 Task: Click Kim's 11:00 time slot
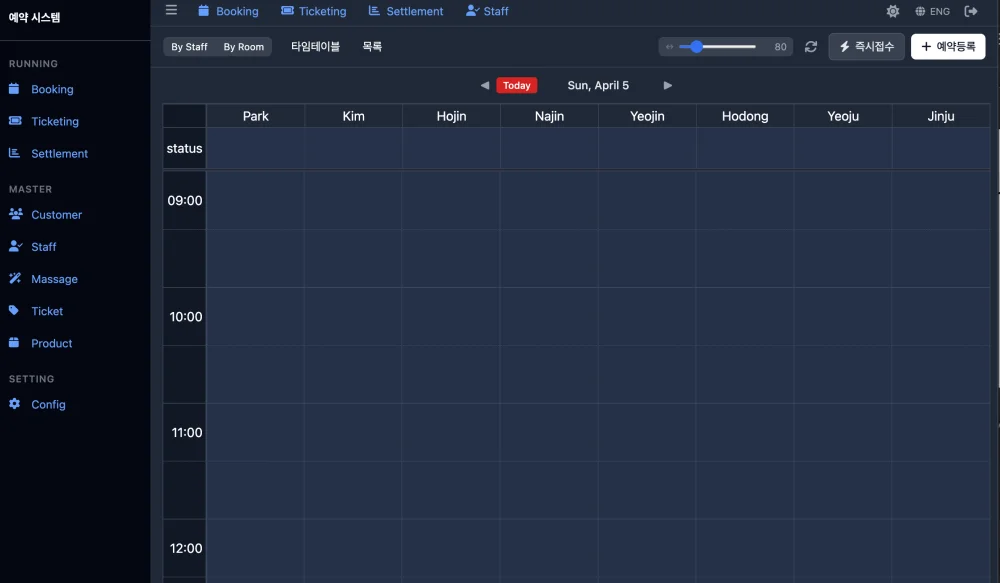coord(353,432)
